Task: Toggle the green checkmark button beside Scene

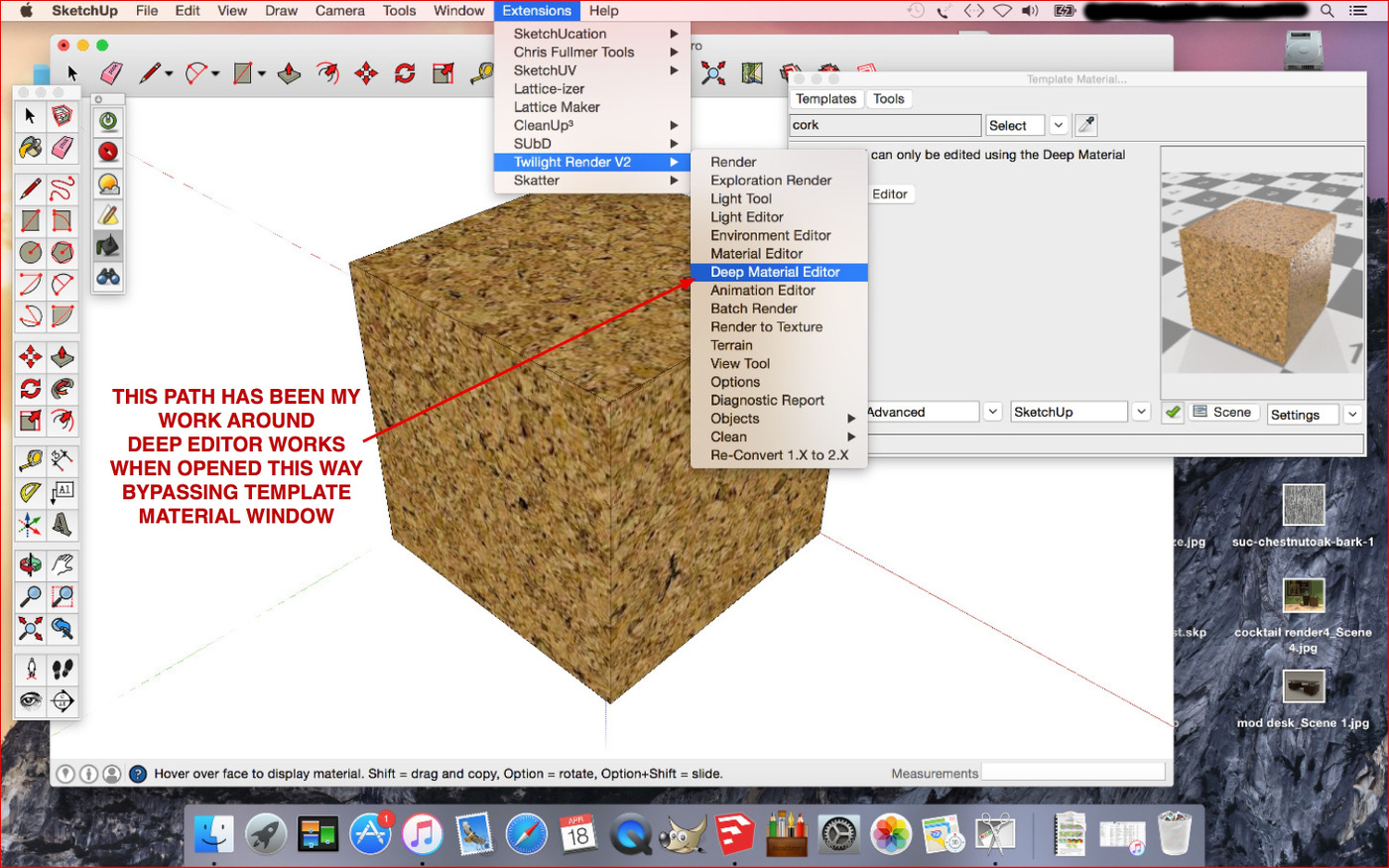Action: 1173,412
